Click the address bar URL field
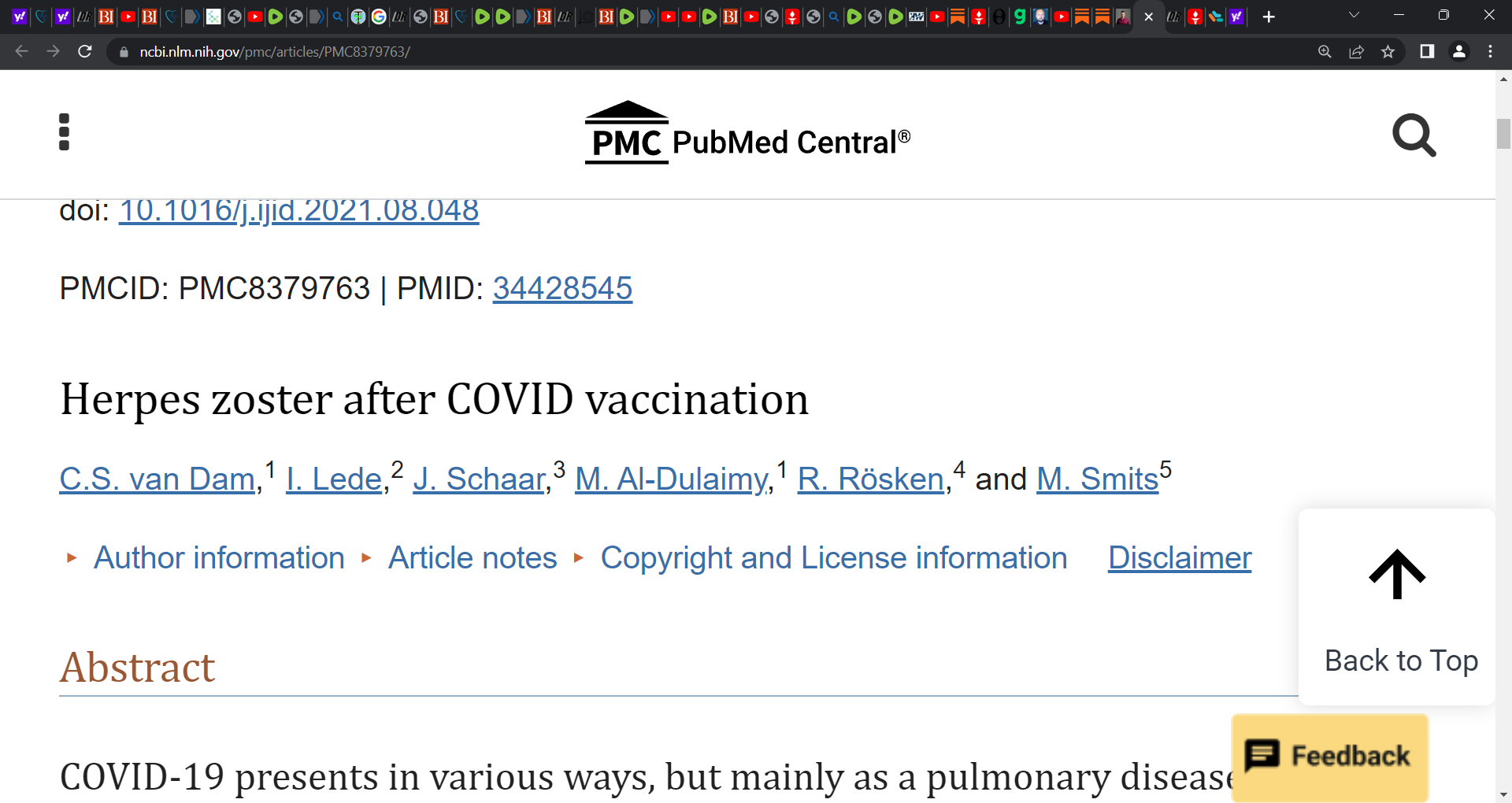Viewport: 1512px width, 803px height. coord(709,52)
